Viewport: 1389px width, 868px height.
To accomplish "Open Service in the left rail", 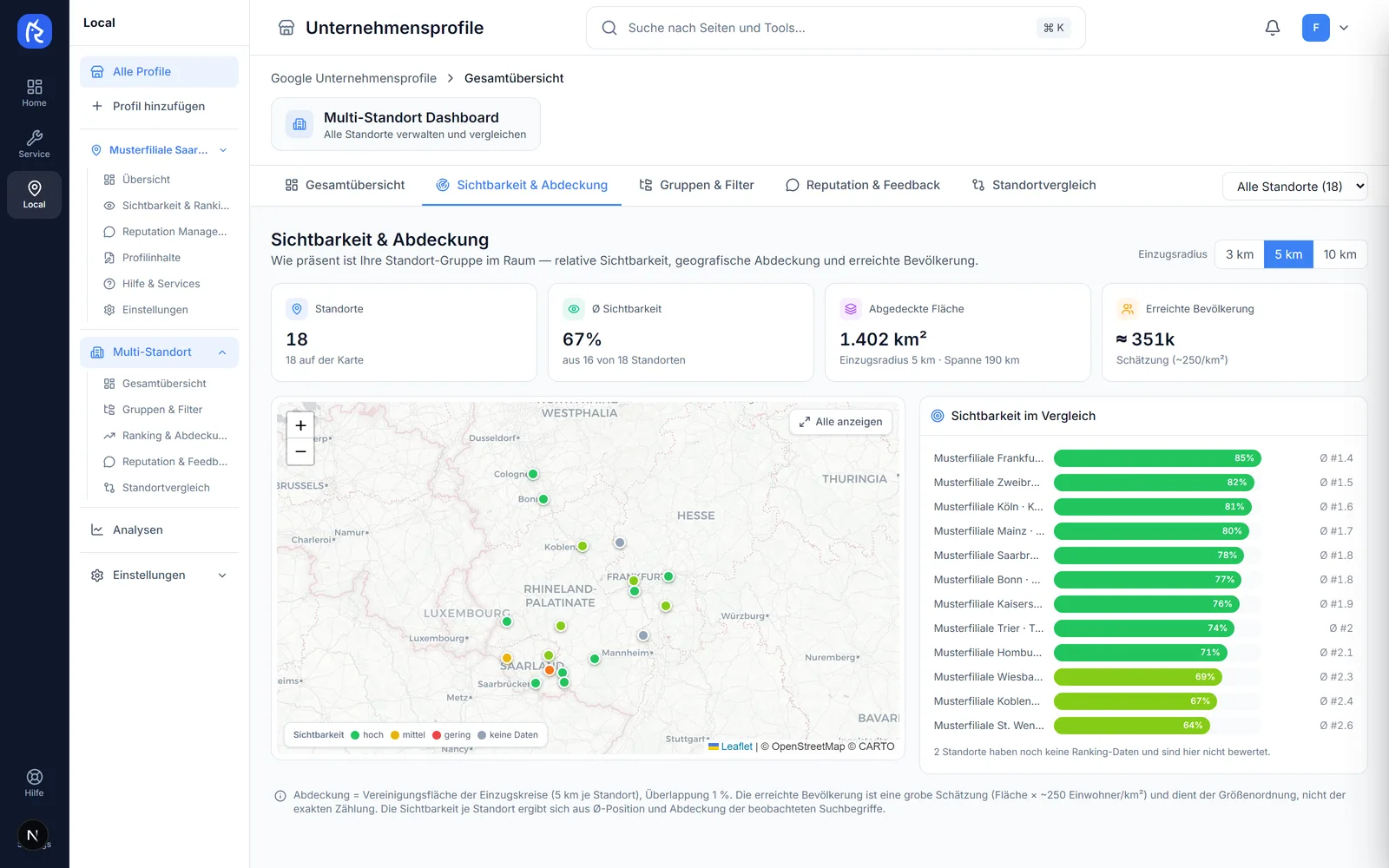I will tap(35, 144).
